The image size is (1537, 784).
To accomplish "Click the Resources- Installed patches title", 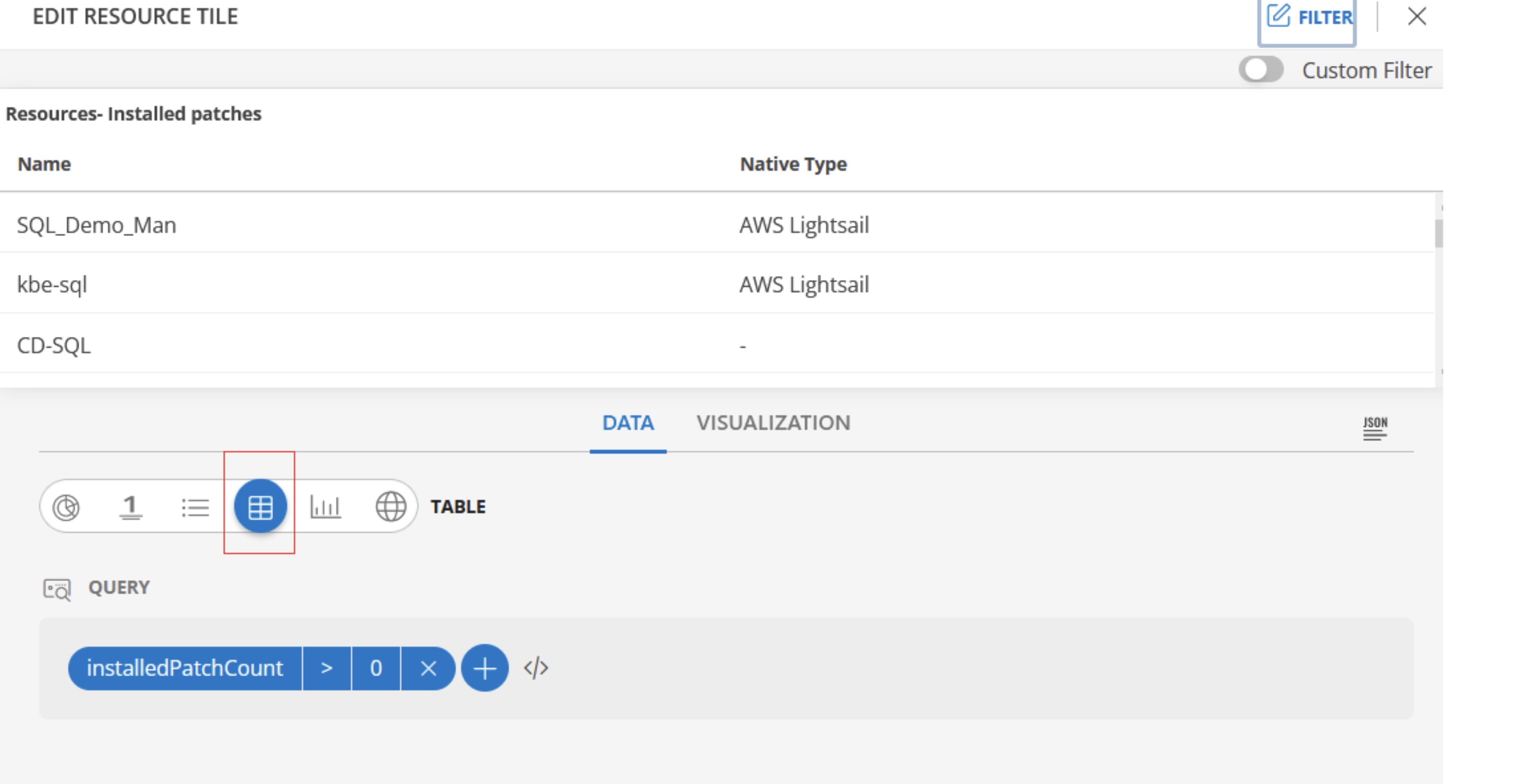I will 134,114.
